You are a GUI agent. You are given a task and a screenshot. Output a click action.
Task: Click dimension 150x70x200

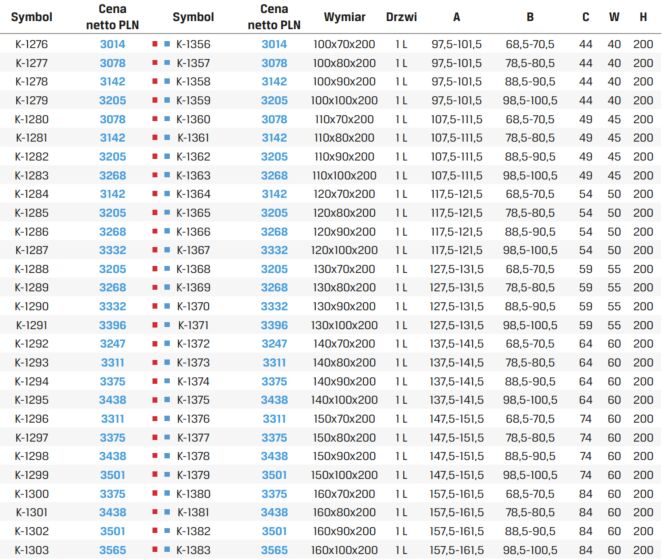[344, 418]
